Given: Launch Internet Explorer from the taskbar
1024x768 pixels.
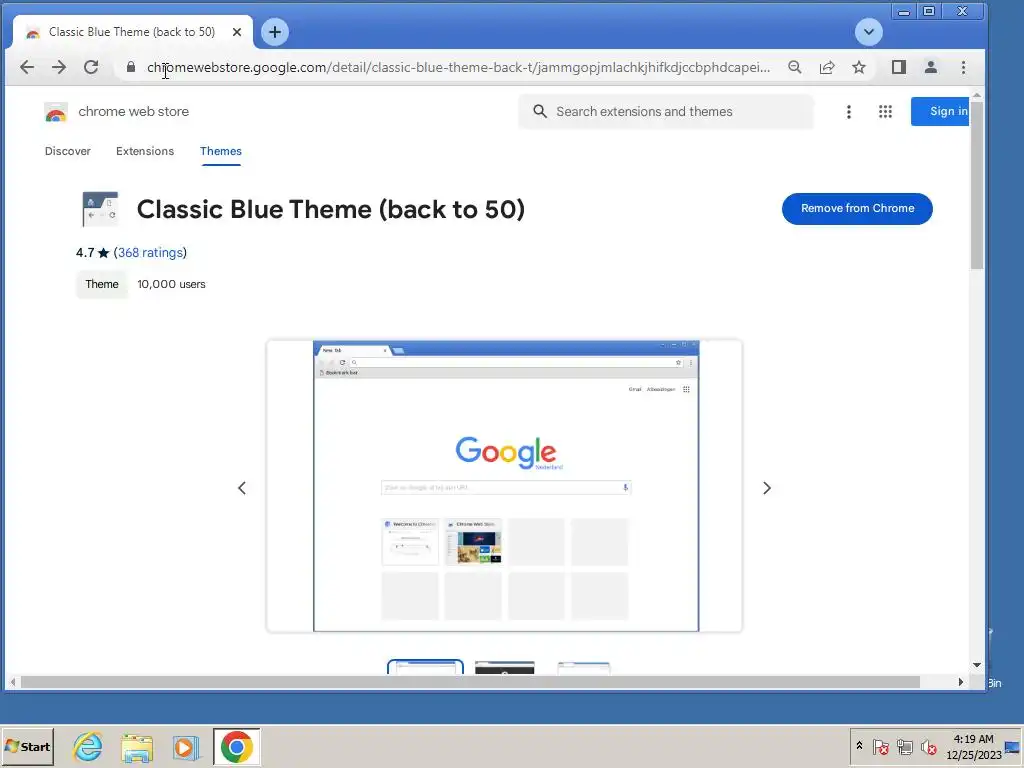Looking at the screenshot, I should click(88, 746).
